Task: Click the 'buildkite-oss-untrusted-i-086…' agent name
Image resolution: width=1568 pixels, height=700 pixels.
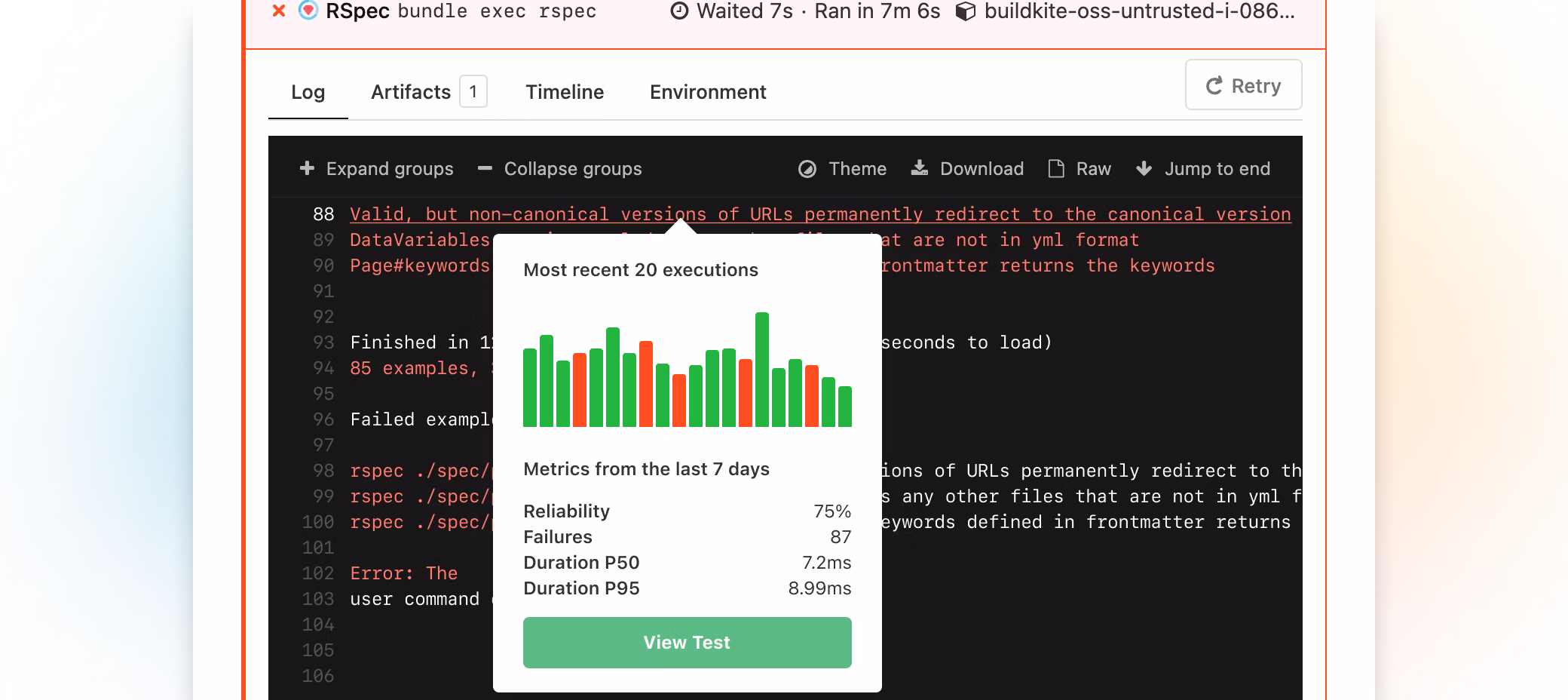Action: tap(1139, 11)
